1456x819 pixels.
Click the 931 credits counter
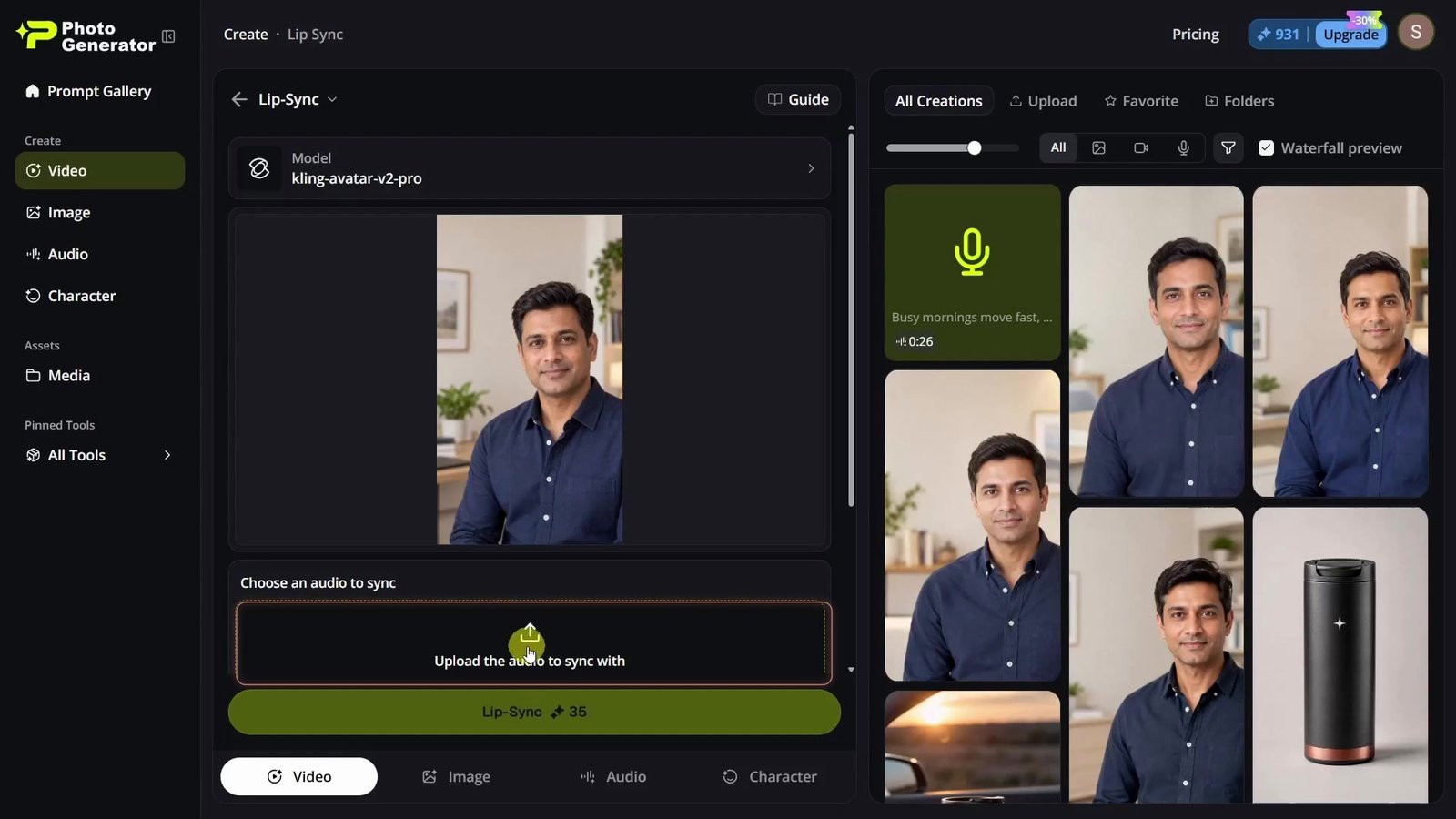[1278, 35]
